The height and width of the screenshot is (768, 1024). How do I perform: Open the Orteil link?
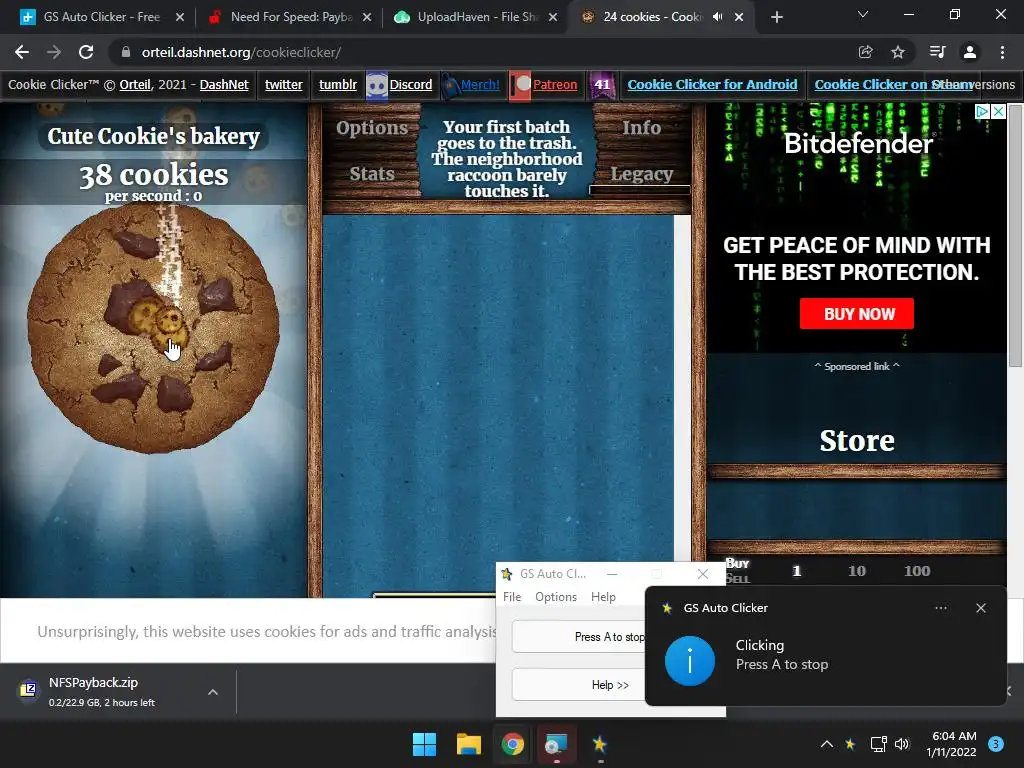(x=135, y=85)
